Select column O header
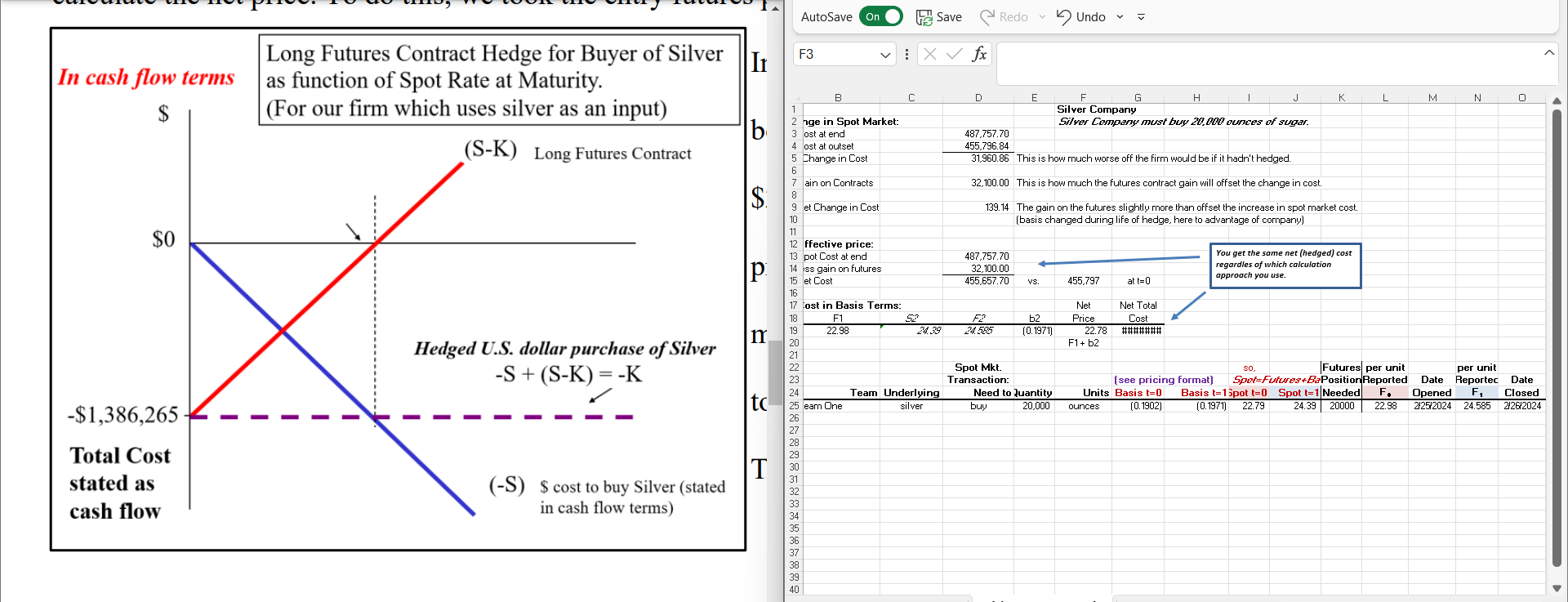The height and width of the screenshot is (602, 1568). [x=1522, y=98]
